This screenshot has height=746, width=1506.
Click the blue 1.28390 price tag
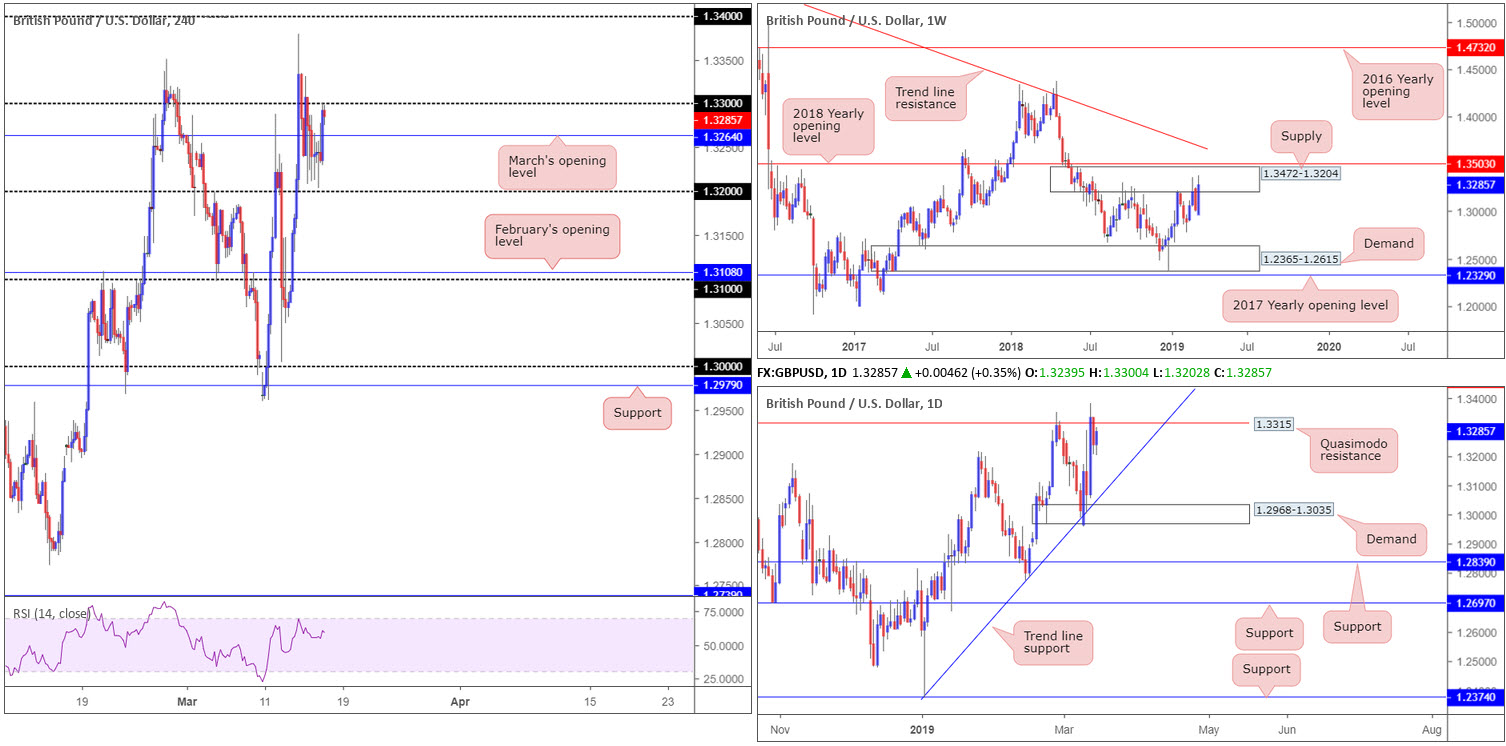coord(1475,562)
